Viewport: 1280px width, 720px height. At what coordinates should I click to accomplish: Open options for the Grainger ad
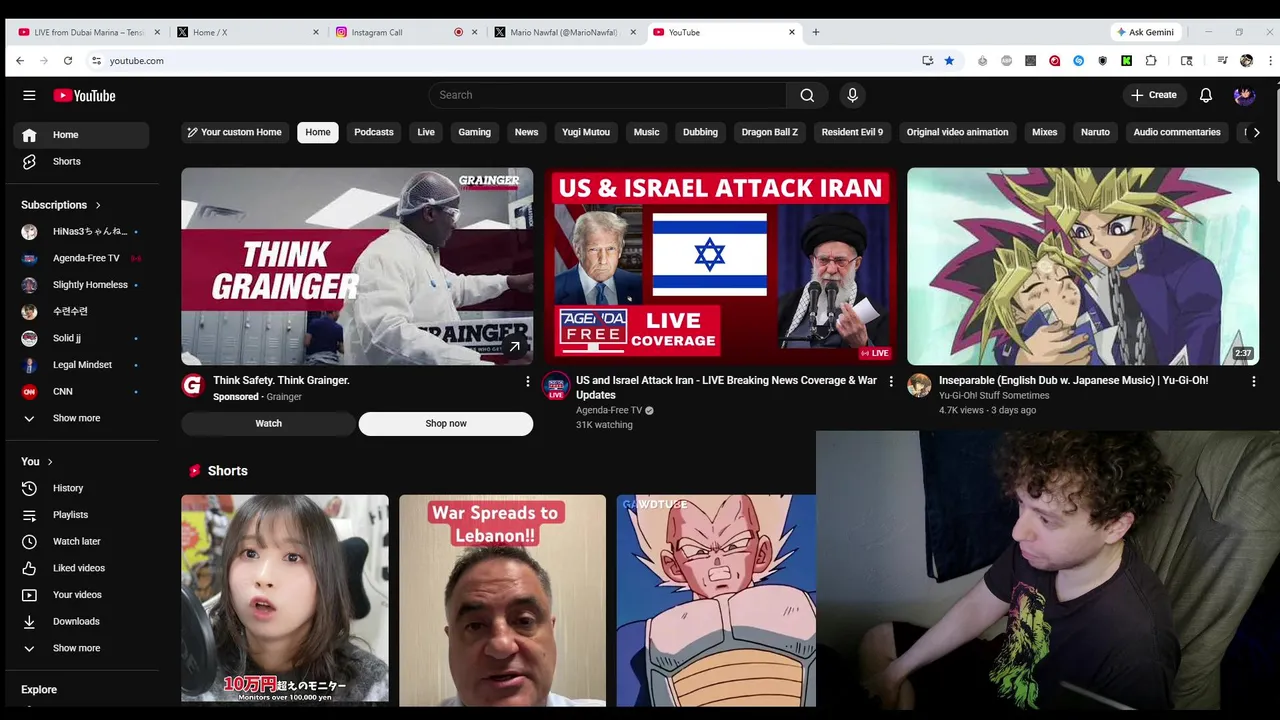(x=528, y=381)
